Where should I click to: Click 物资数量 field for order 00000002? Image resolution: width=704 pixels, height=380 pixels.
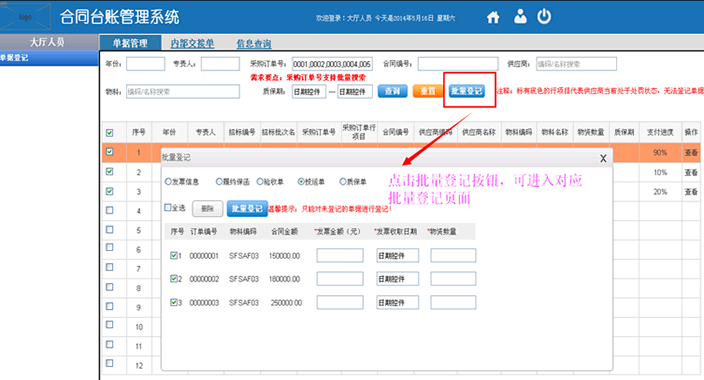[453, 278]
